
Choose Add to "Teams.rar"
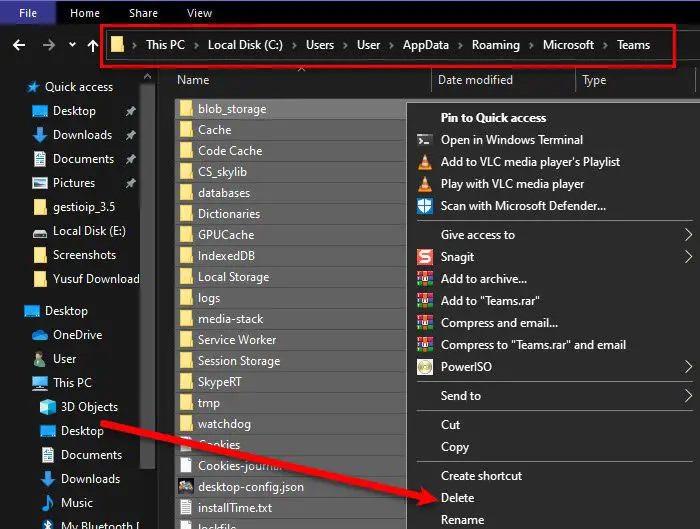click(490, 301)
